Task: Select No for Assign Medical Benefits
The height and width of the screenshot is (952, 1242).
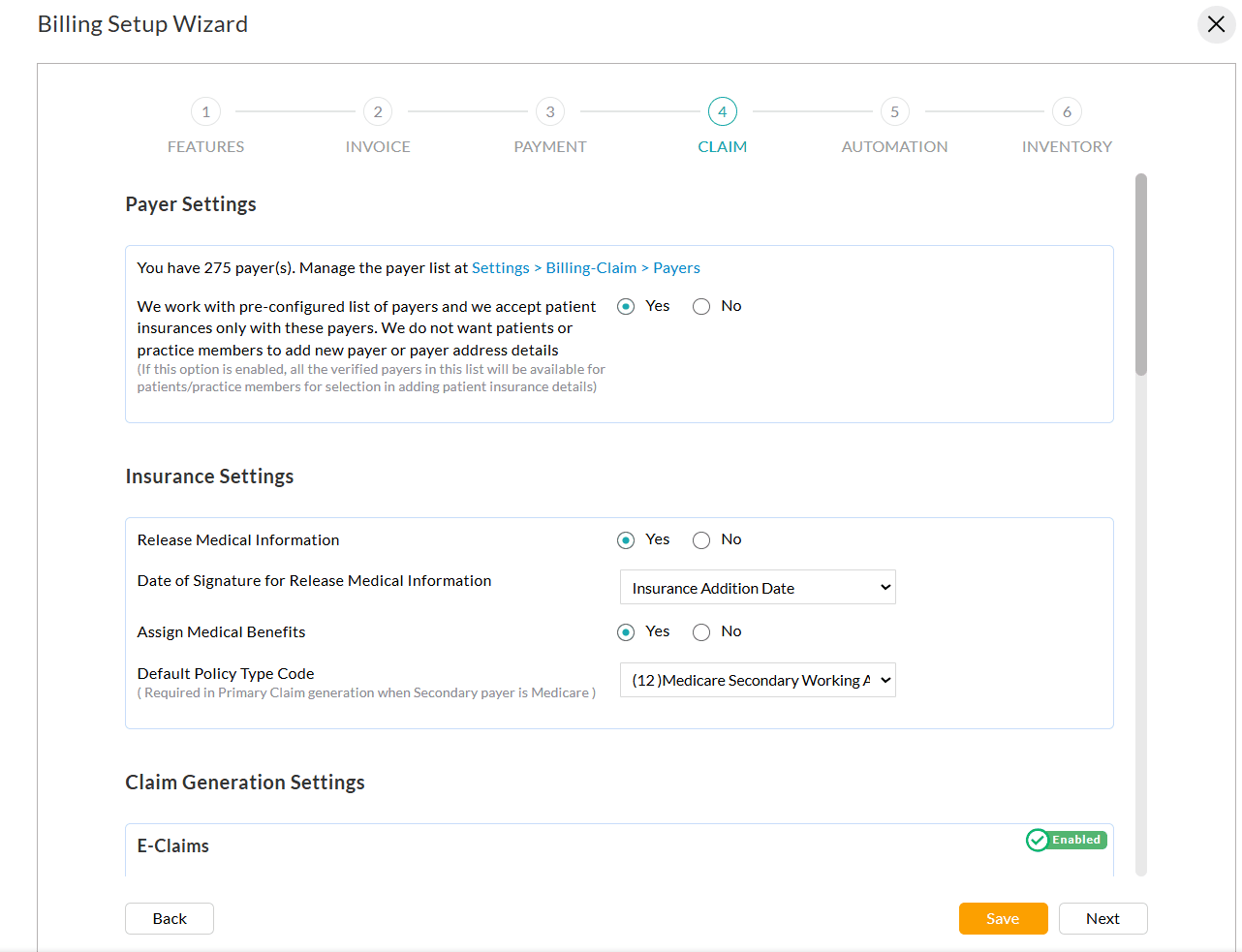Action: (x=701, y=631)
